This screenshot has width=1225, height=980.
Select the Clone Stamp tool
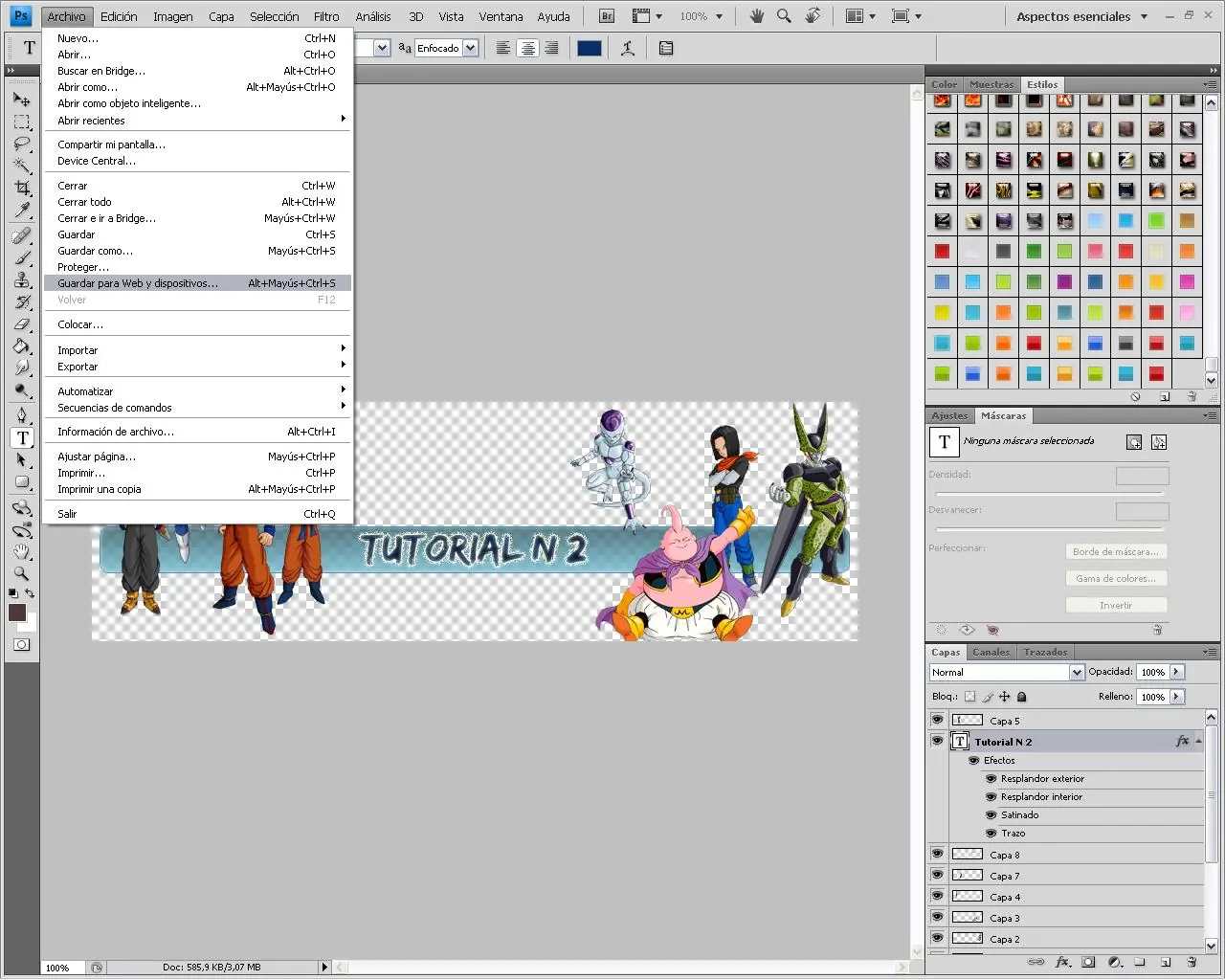(x=22, y=279)
